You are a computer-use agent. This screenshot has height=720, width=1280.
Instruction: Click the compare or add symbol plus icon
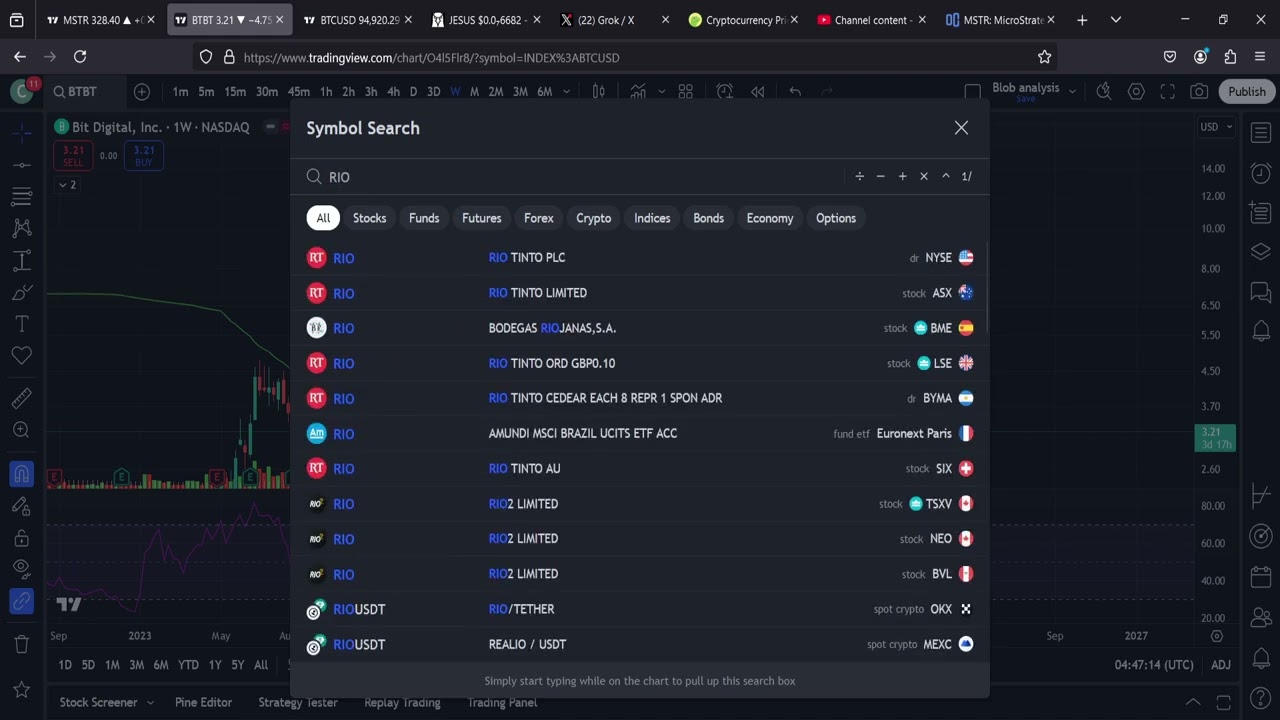[142, 92]
